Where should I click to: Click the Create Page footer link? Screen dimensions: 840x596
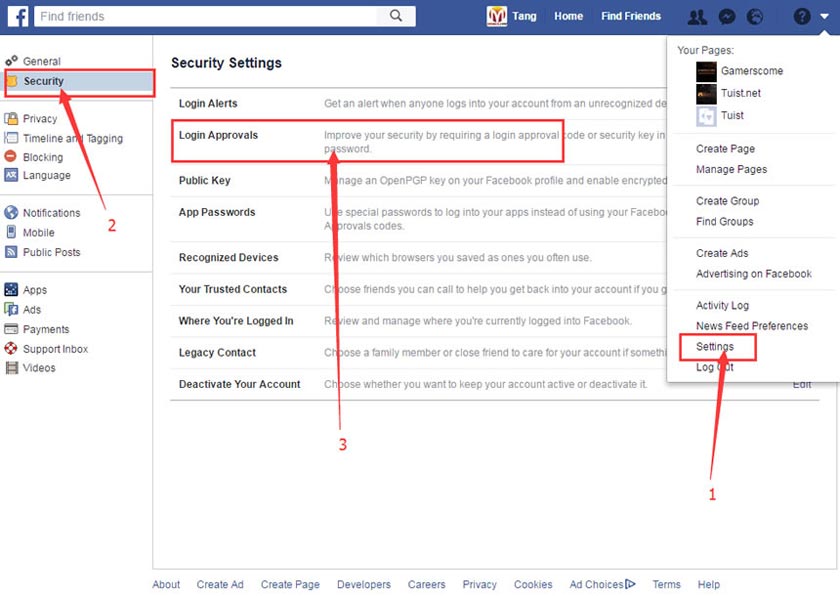pos(290,584)
